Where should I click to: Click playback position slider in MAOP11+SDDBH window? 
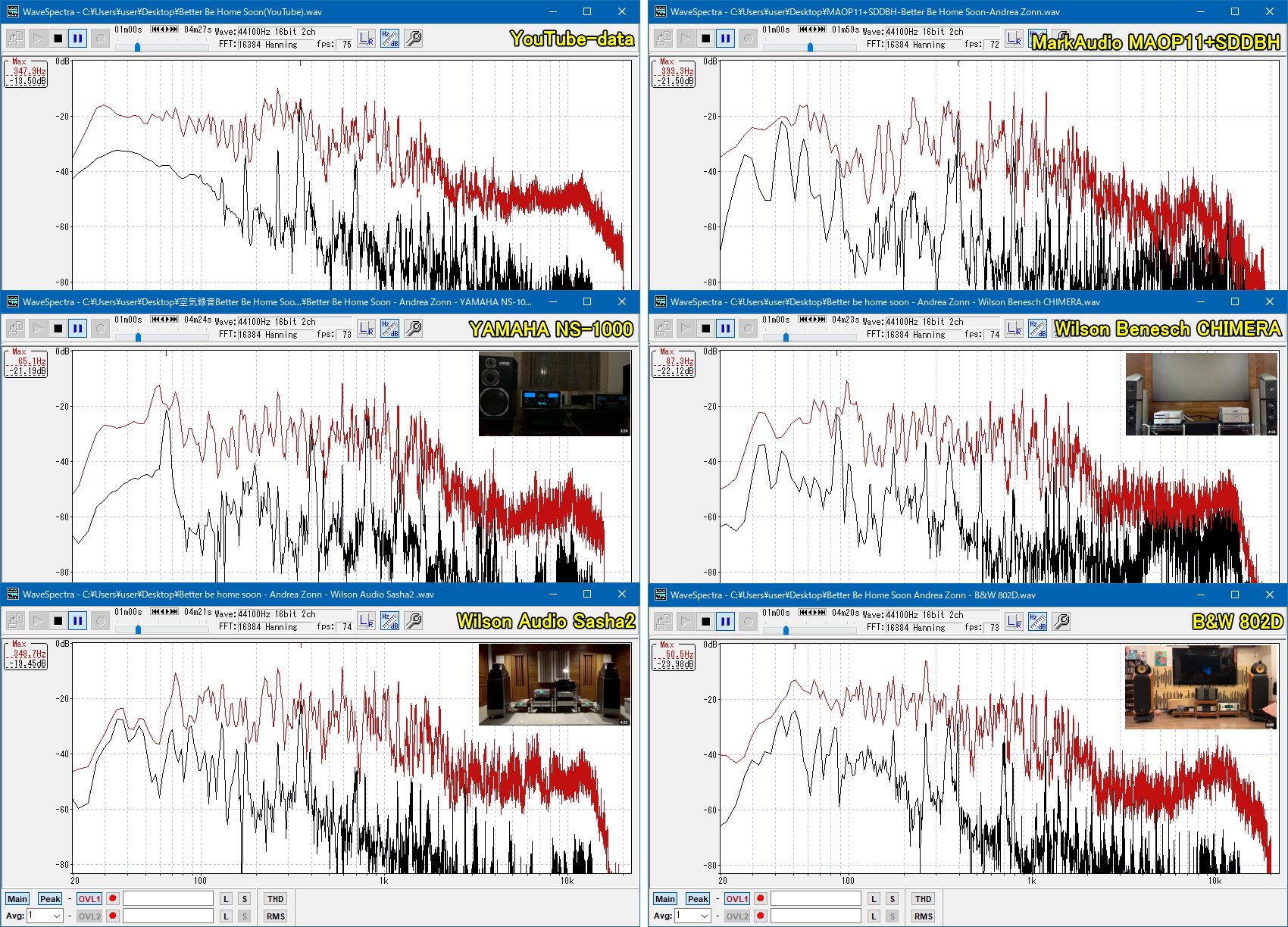pos(810,47)
